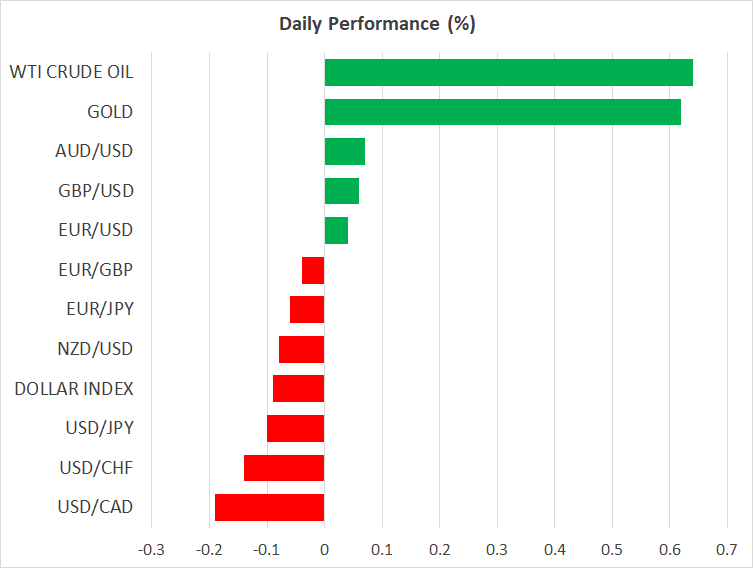Click the NZD/USD red bar
The image size is (753, 568).
pos(301,349)
